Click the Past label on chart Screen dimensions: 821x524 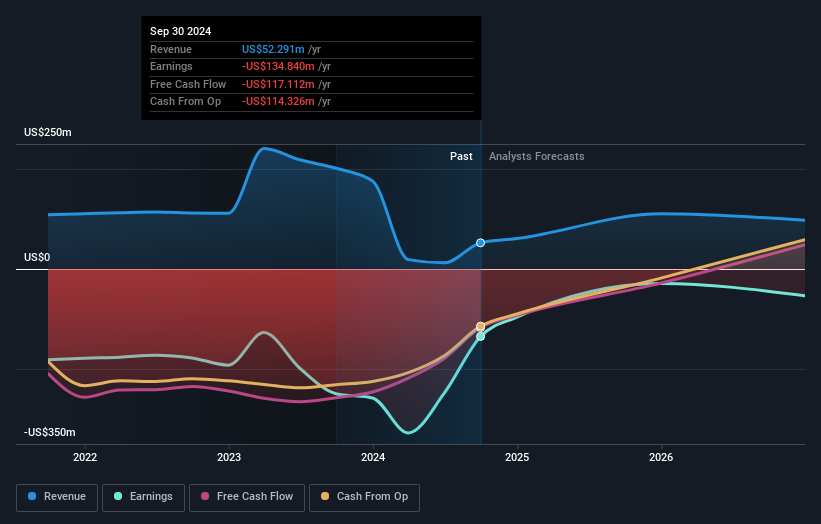click(461, 156)
